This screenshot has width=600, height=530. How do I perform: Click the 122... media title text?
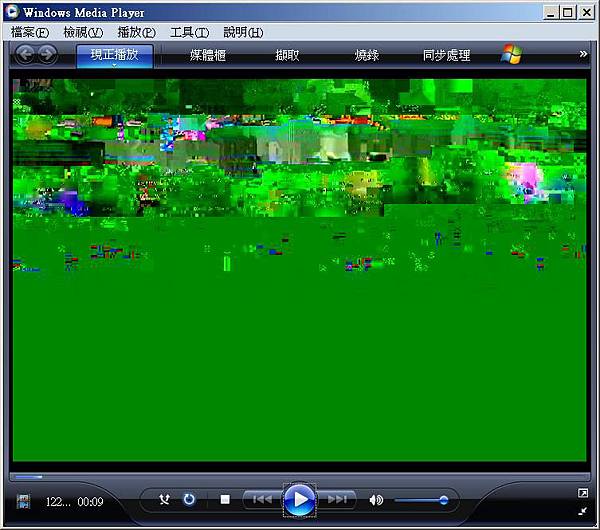click(58, 502)
